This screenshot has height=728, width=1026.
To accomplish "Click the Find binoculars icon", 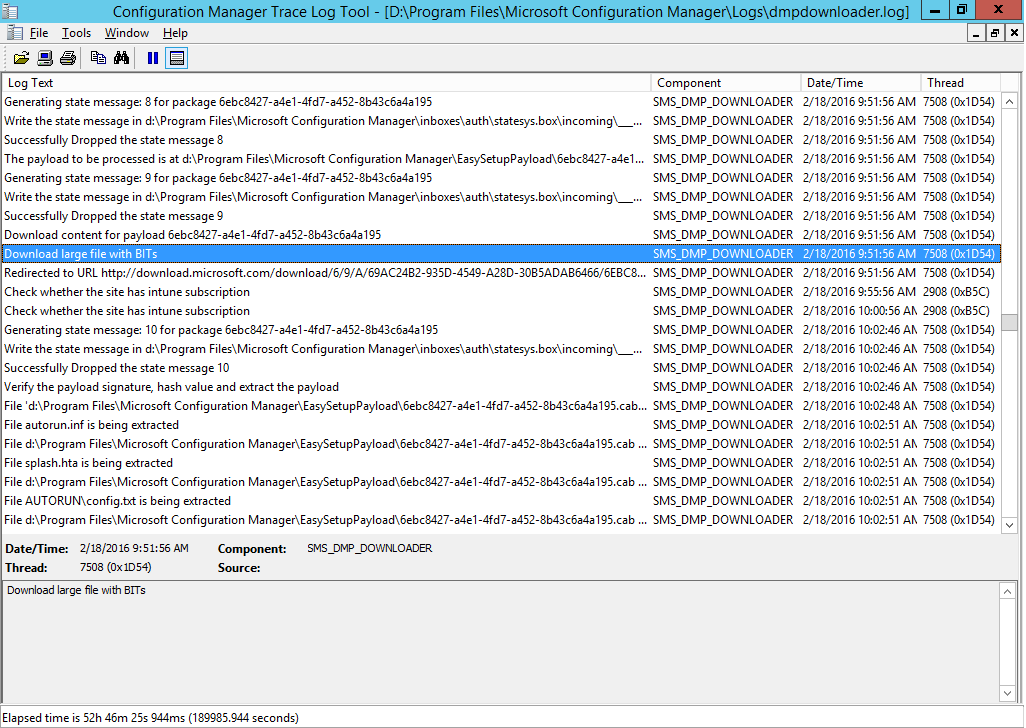I will 122,58.
